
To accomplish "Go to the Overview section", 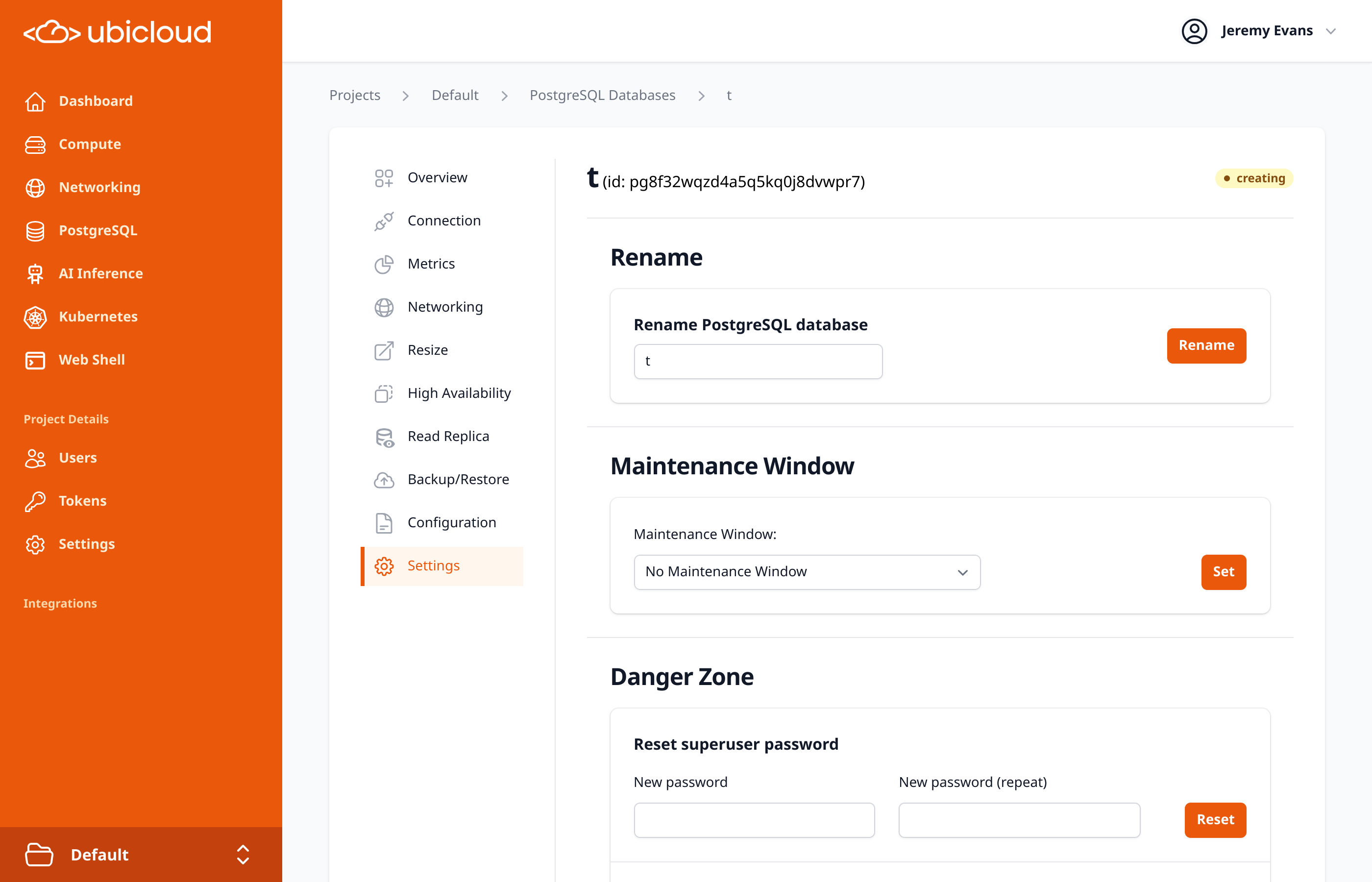I will tap(437, 177).
